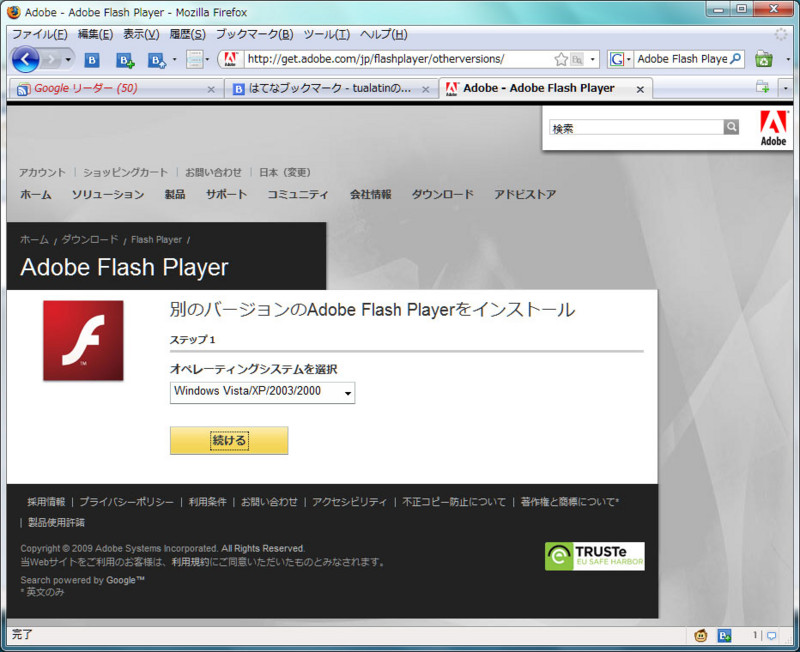Open the toolbar overflow dropdown on far right
Image resolution: width=800 pixels, height=652 pixels.
point(788,60)
